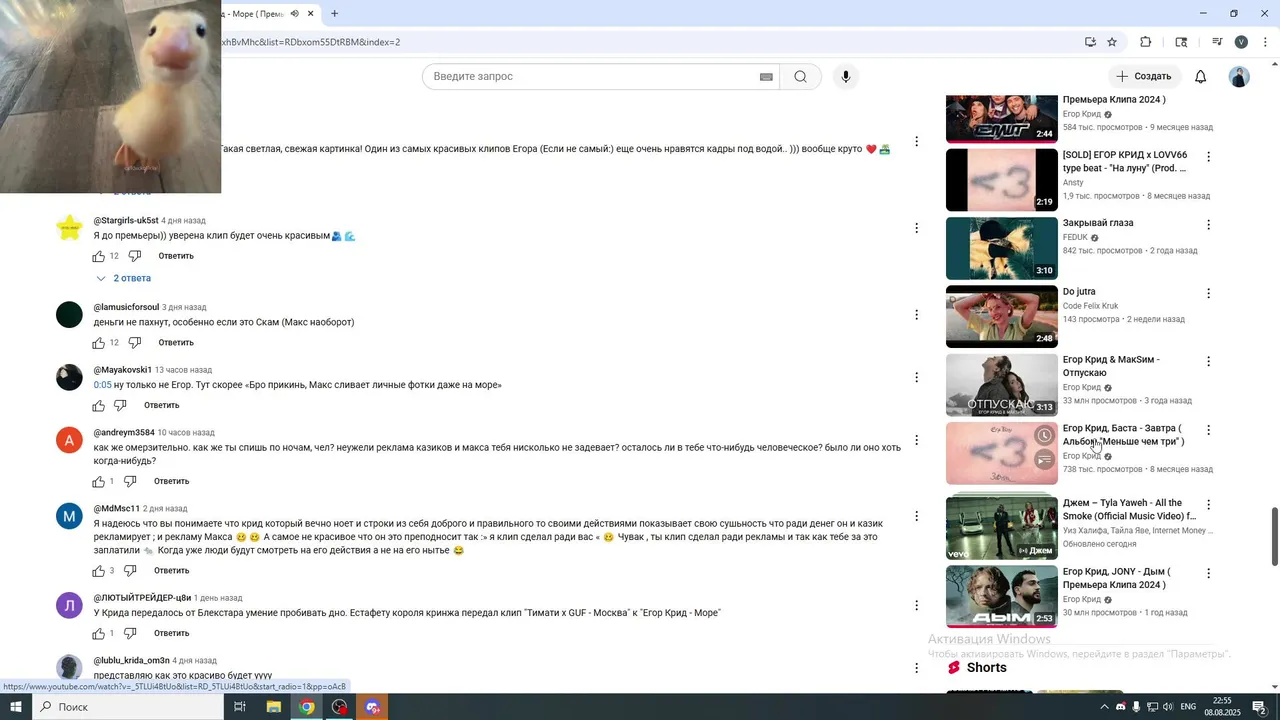Open @MdMsc11 channel name link
Screen dimensions: 1280x720
pyautogui.click(x=116, y=509)
